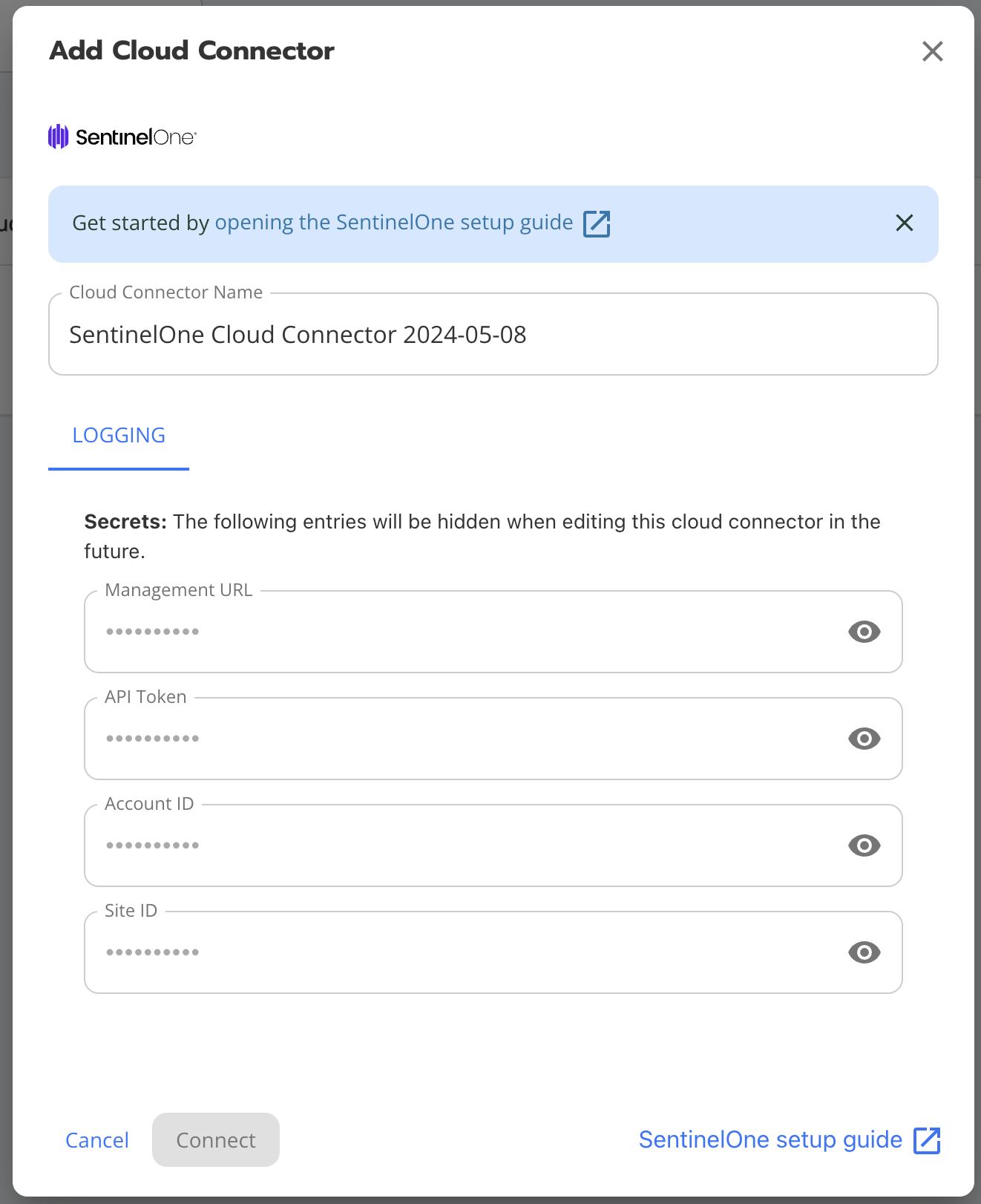Click the Connect button
The width and height of the screenshot is (981, 1204).
coord(216,1139)
